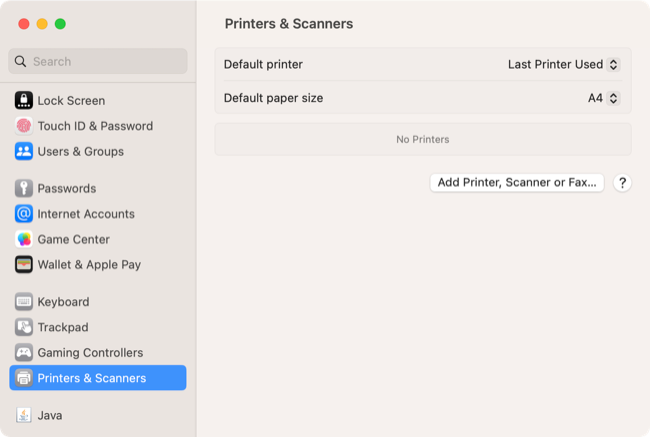This screenshot has width=650, height=437.
Task: Open help with the question mark button
Action: click(x=622, y=183)
